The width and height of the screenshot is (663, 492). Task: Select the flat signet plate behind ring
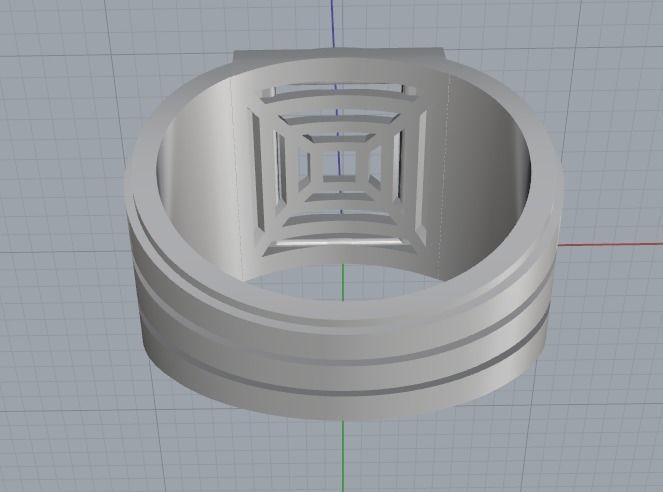(340, 58)
